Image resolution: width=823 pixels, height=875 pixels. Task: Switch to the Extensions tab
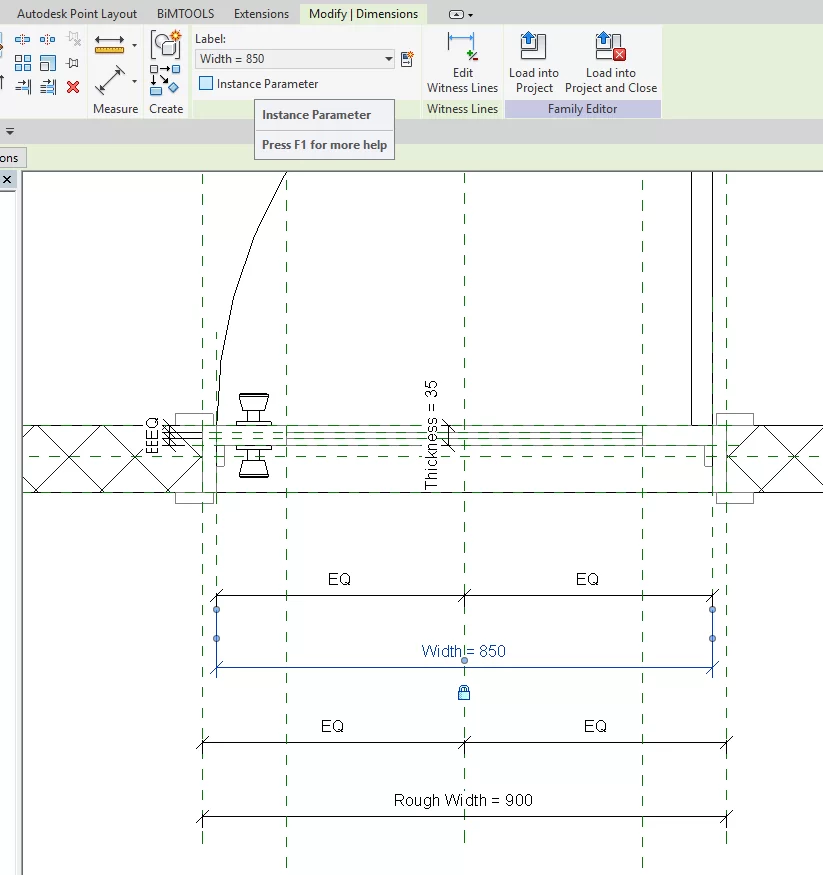(261, 14)
